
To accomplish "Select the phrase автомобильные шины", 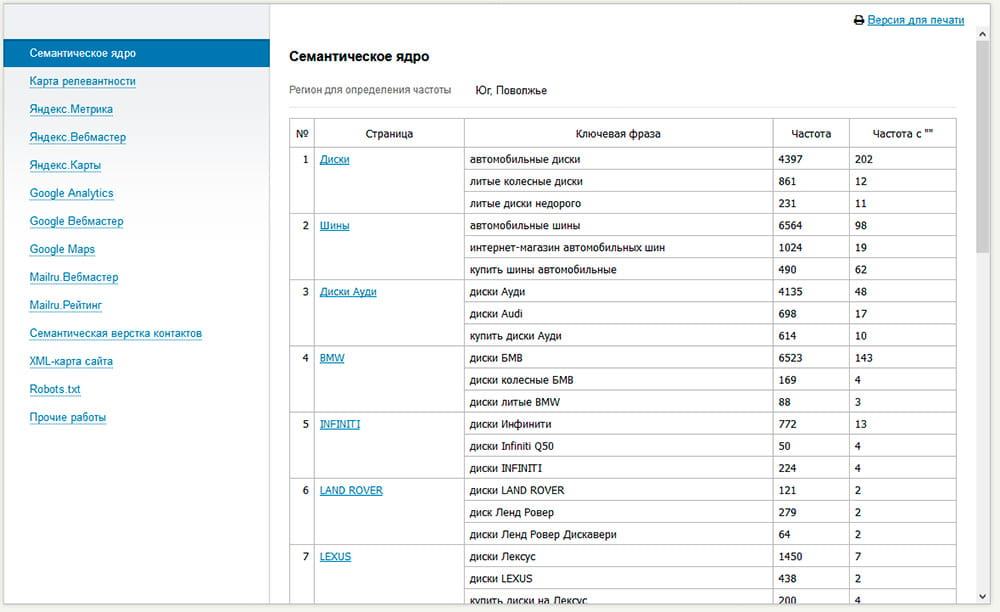I will click(x=525, y=226).
